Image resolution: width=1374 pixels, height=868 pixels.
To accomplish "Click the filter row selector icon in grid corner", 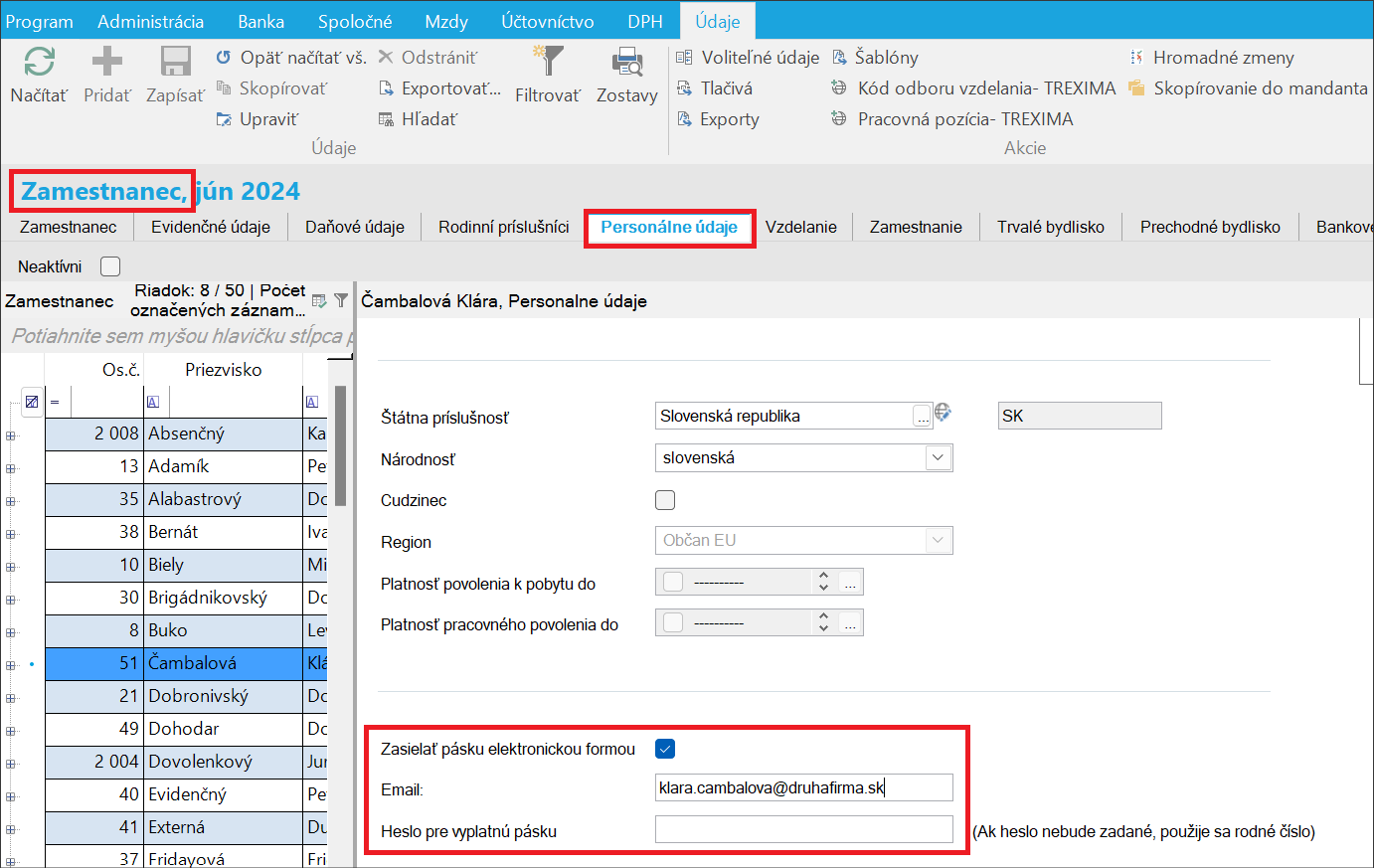I will (x=32, y=402).
